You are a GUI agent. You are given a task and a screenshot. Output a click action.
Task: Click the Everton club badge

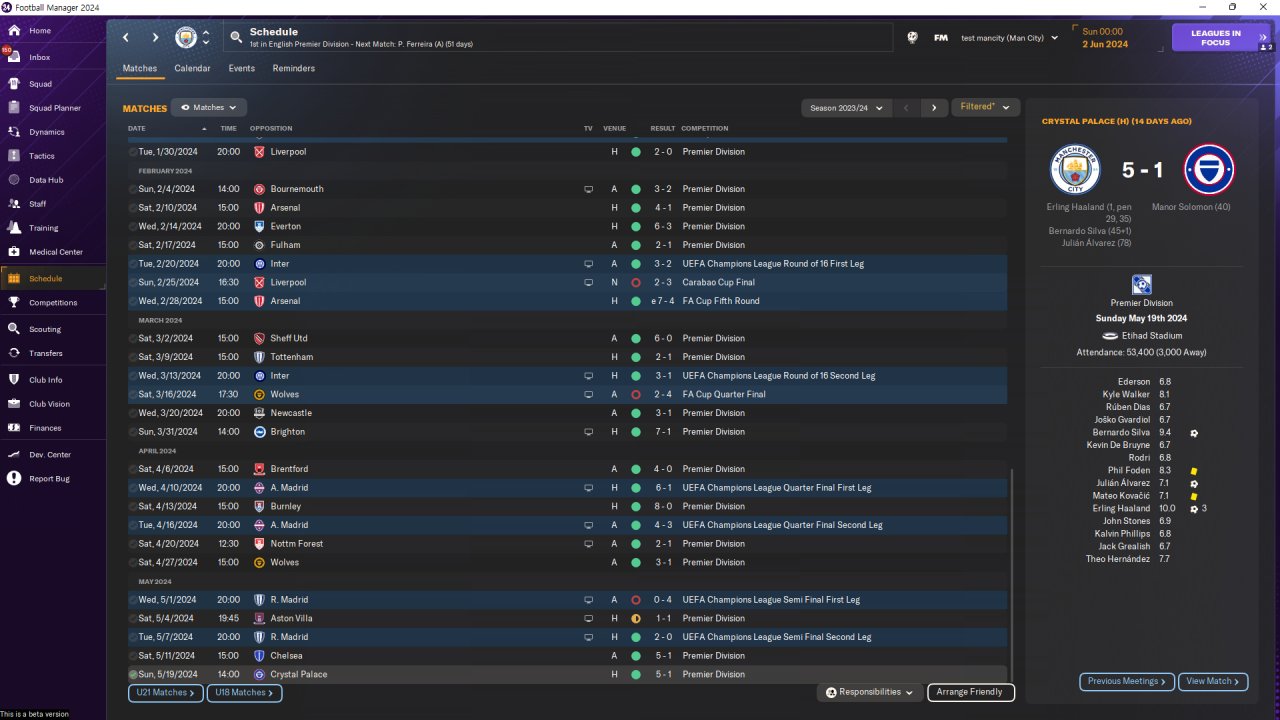260,226
